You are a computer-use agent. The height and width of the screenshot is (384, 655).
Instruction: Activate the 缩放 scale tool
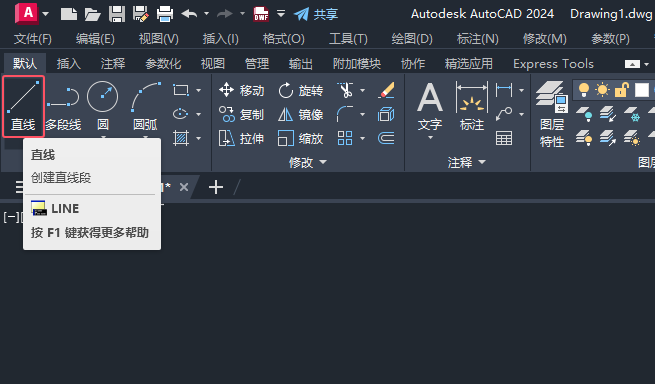pyautogui.click(x=301, y=138)
